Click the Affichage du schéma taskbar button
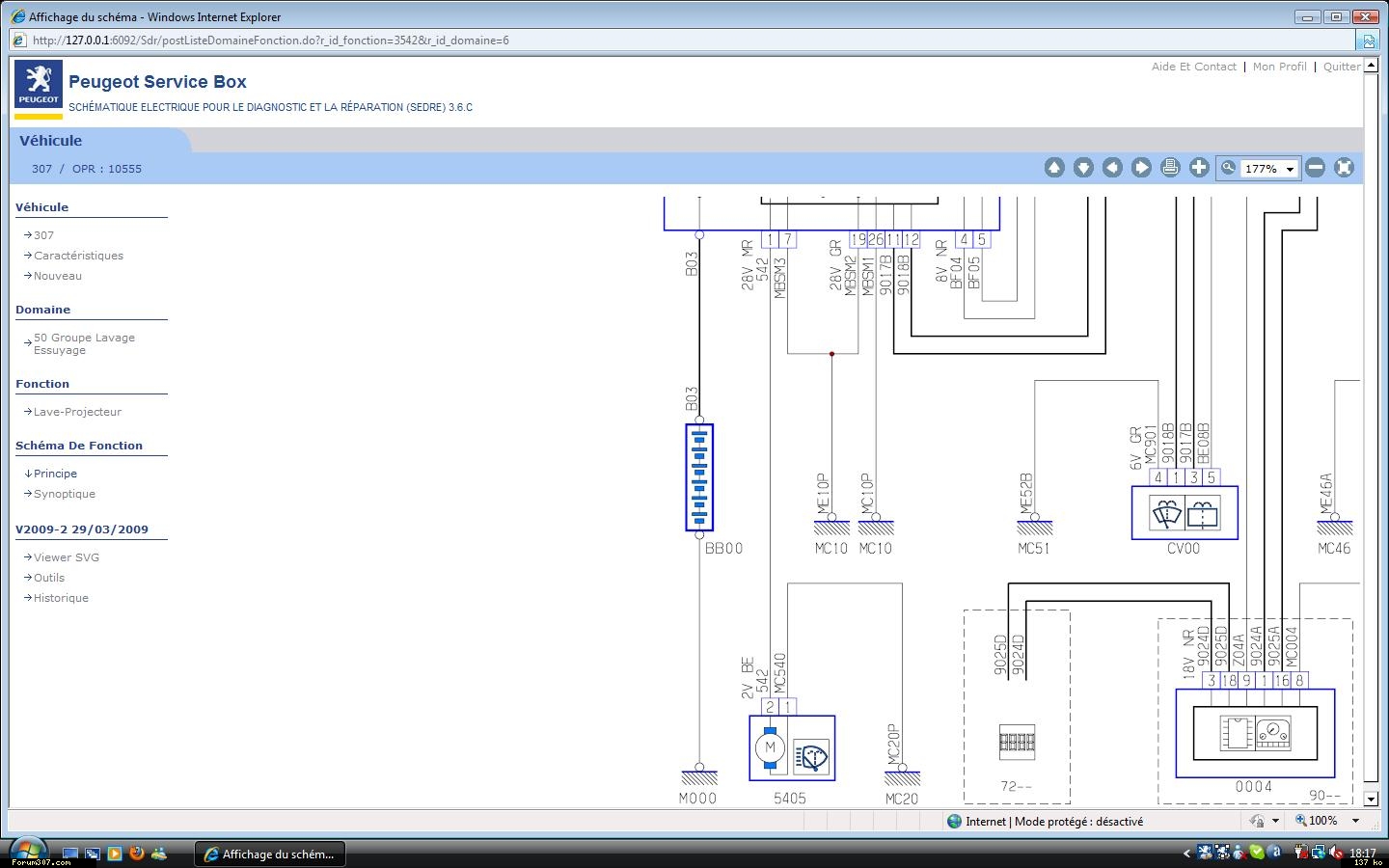 point(270,854)
